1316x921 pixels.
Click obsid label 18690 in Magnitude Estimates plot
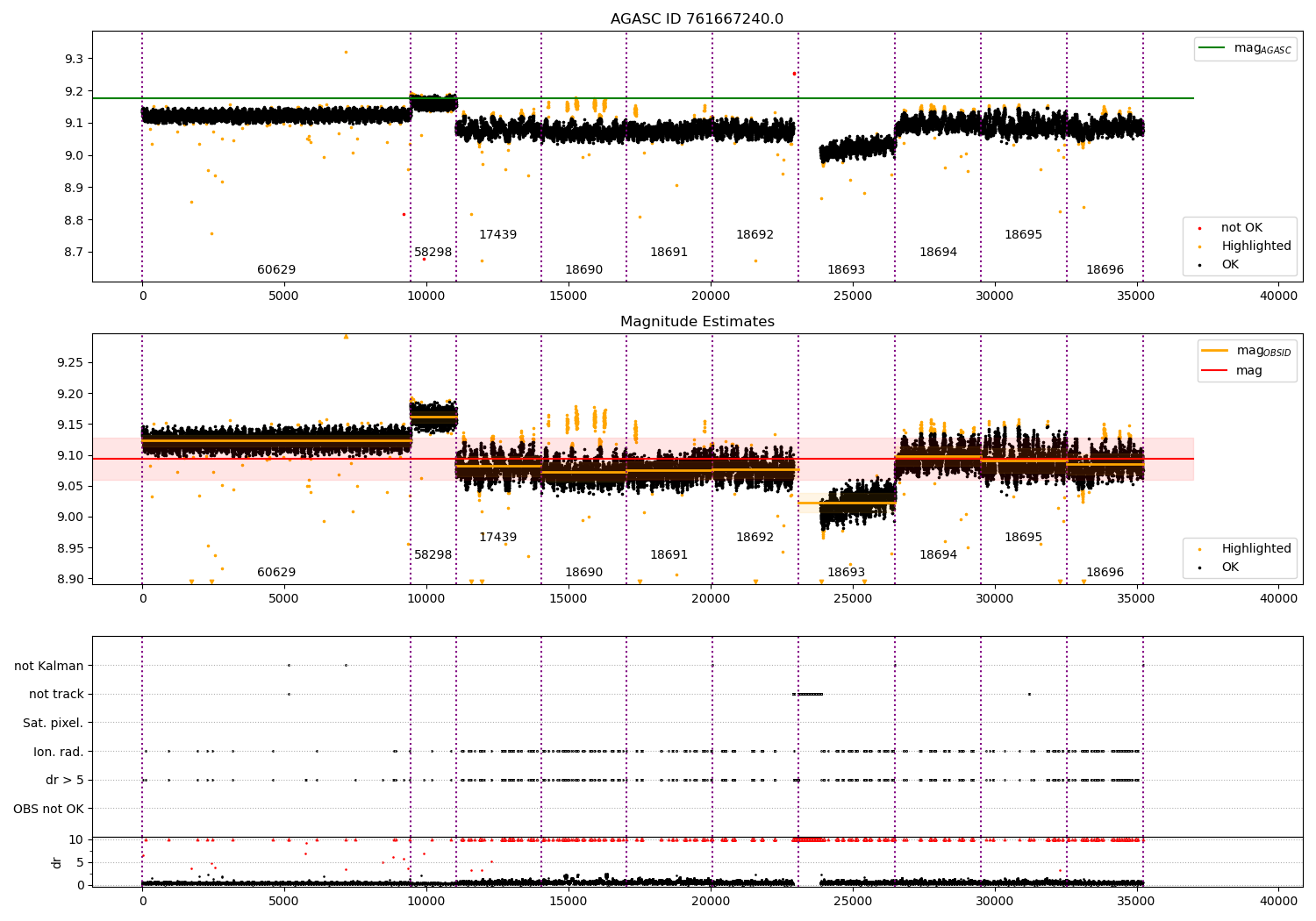(x=583, y=573)
